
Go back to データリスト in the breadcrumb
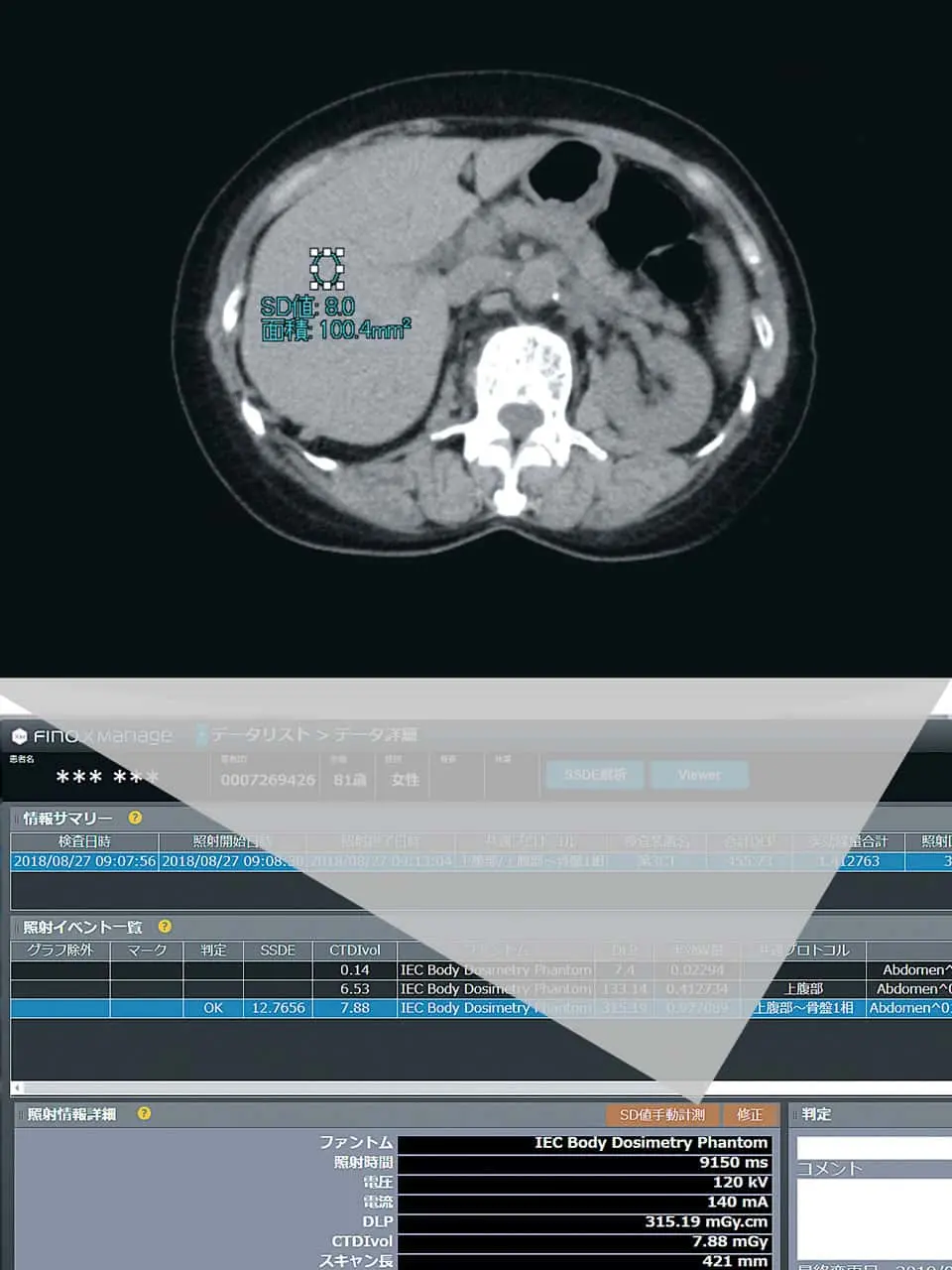(260, 734)
